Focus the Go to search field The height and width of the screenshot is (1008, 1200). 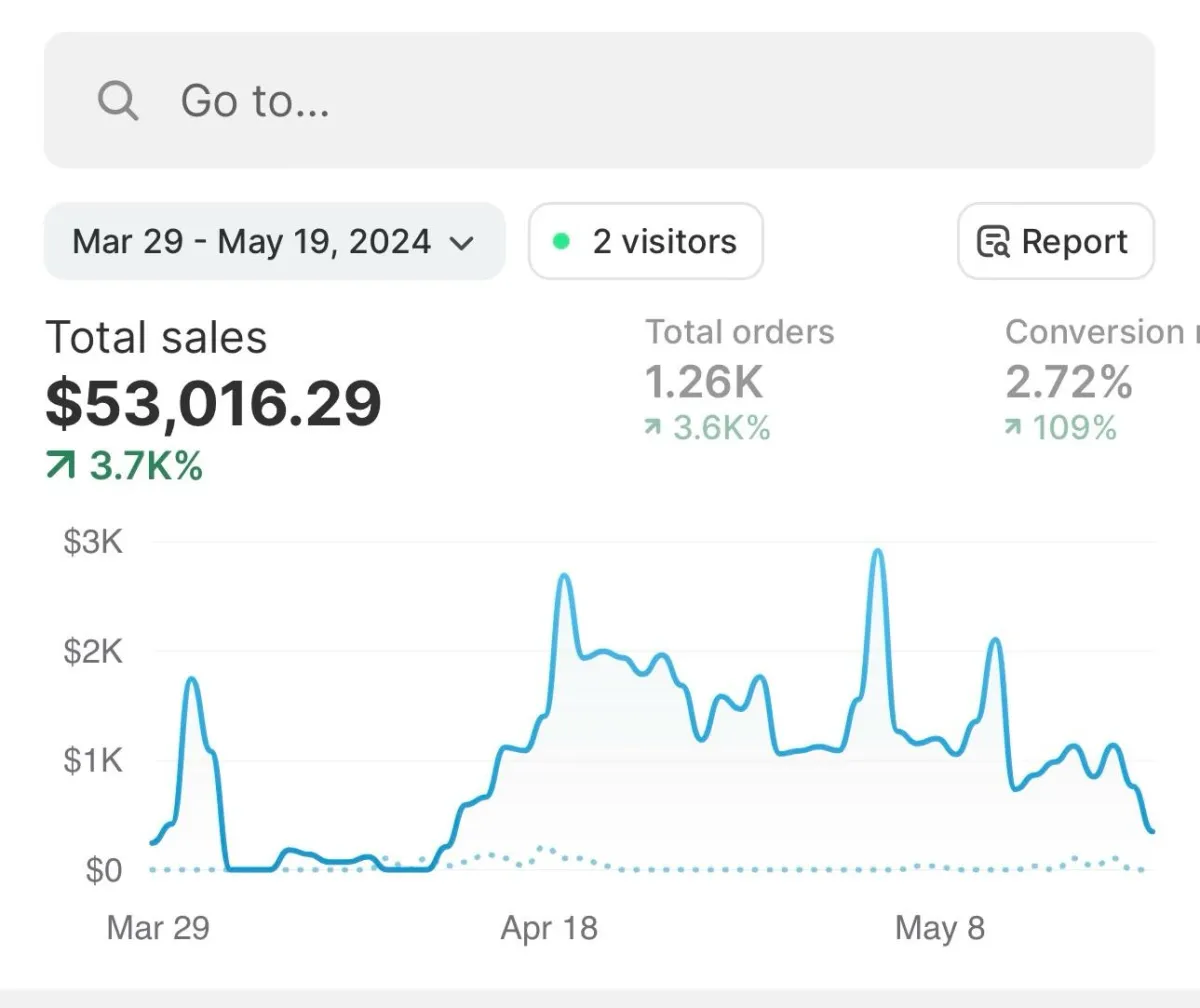(x=600, y=101)
